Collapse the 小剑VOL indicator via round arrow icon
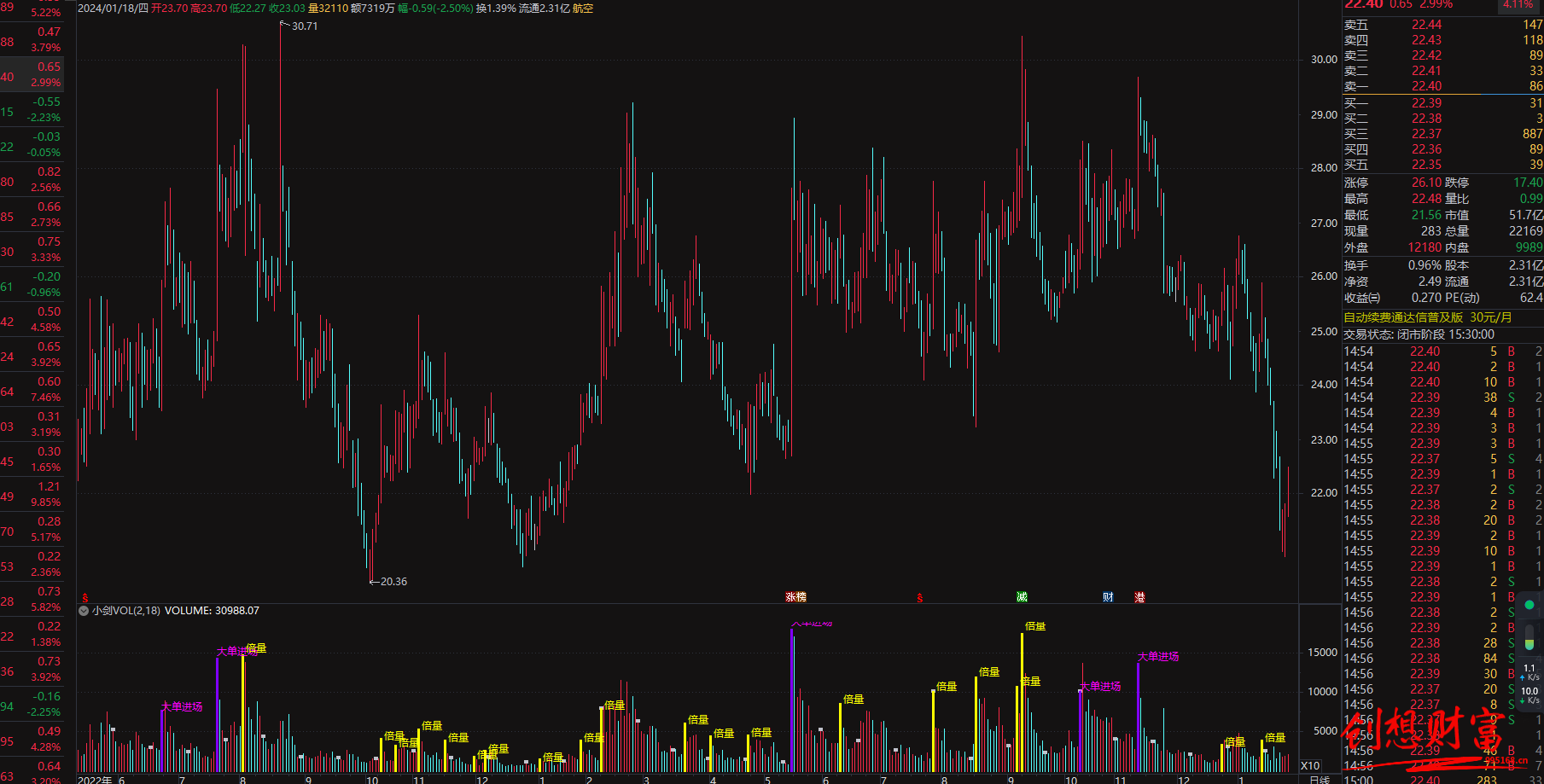 [x=84, y=611]
